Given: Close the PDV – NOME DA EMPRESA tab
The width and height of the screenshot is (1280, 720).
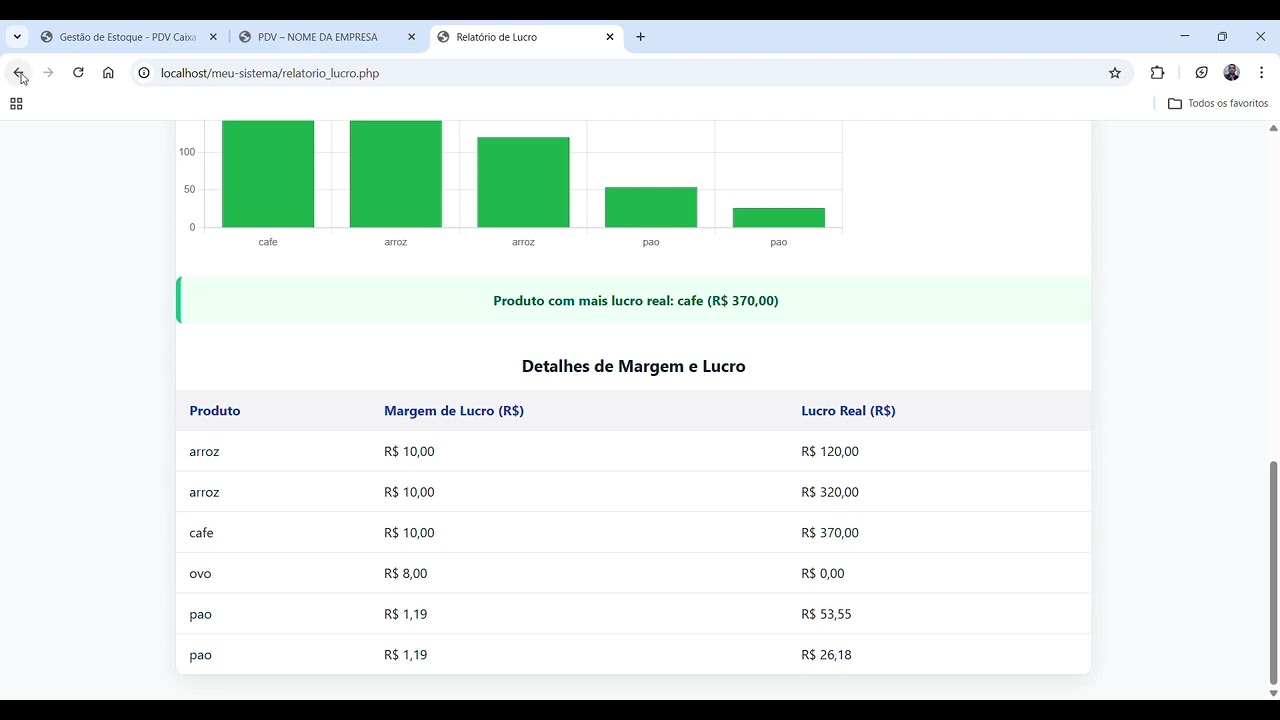Looking at the screenshot, I should 411,37.
